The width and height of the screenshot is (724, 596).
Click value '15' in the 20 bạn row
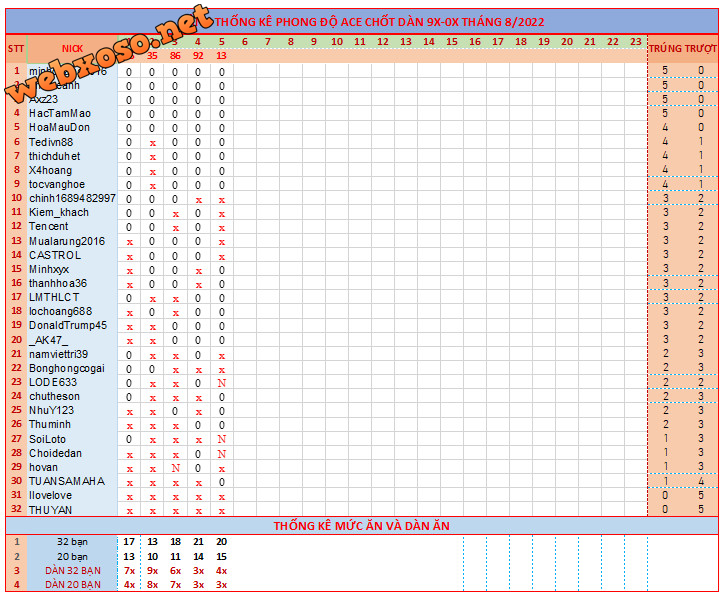(x=222, y=557)
